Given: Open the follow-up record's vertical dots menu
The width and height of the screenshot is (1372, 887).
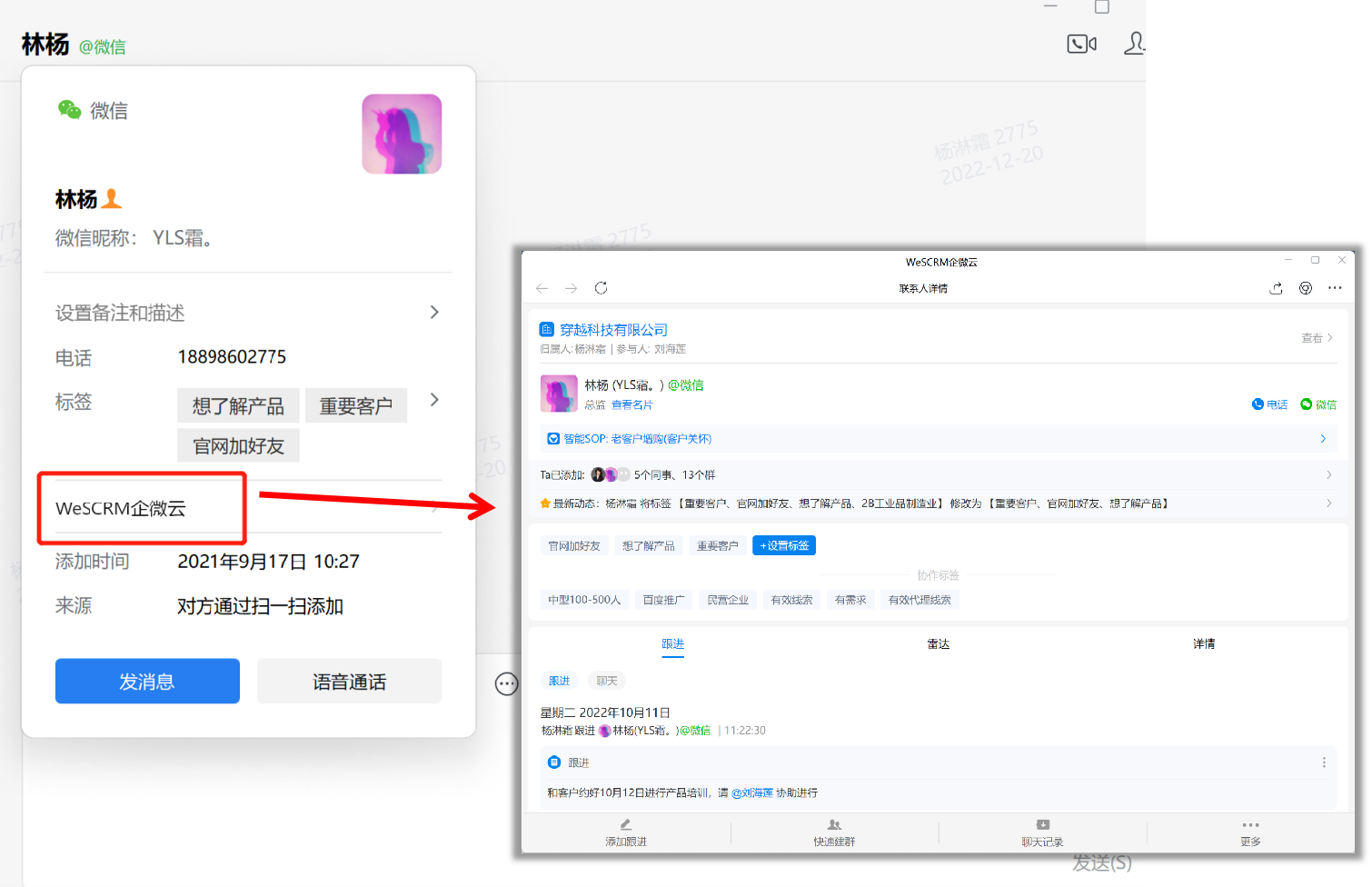Looking at the screenshot, I should [1324, 762].
